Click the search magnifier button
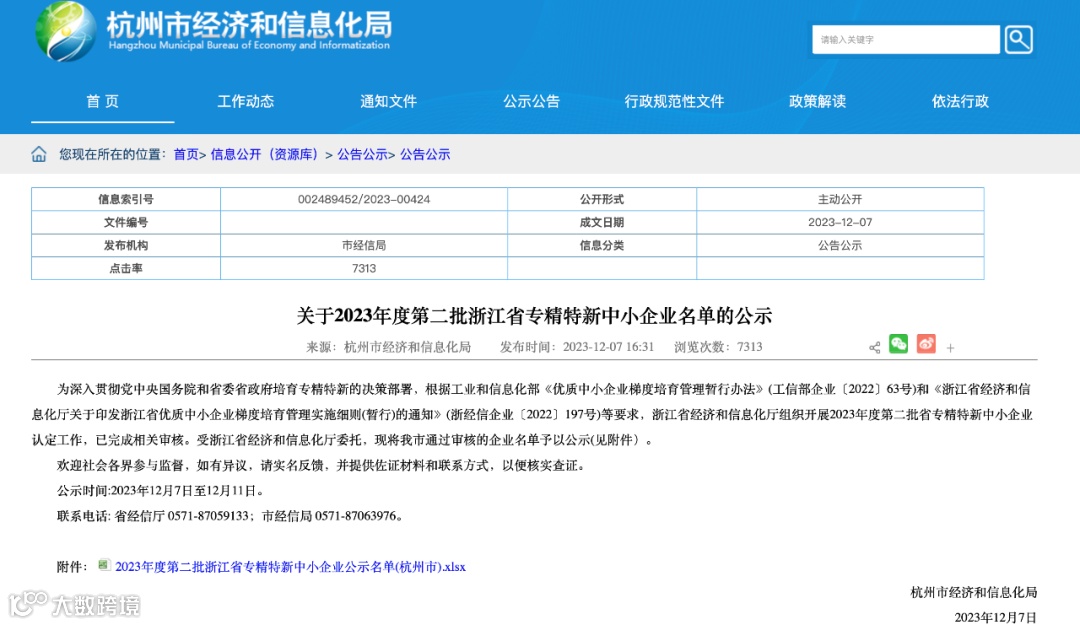 [1018, 39]
